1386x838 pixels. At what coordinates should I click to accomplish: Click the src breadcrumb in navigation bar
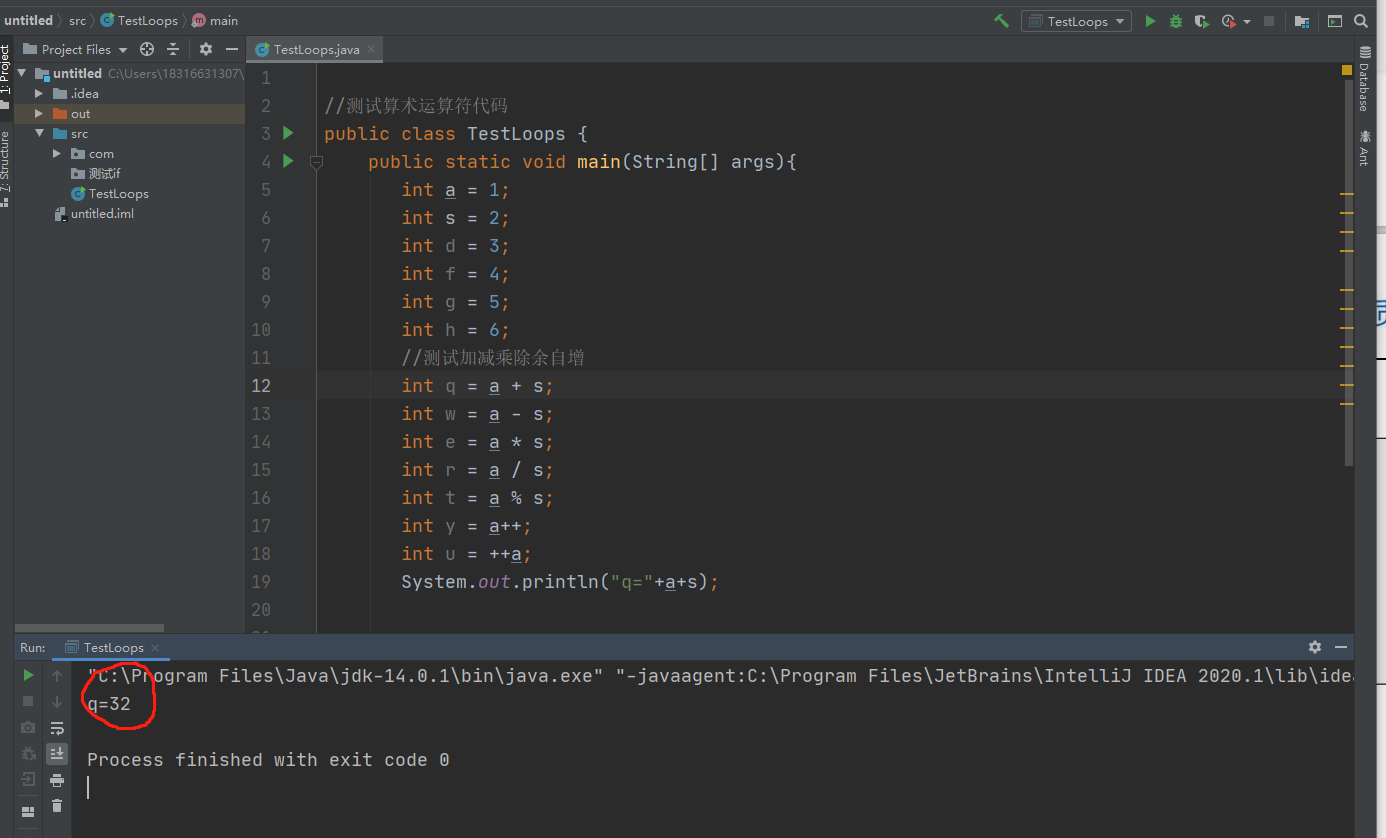[77, 20]
